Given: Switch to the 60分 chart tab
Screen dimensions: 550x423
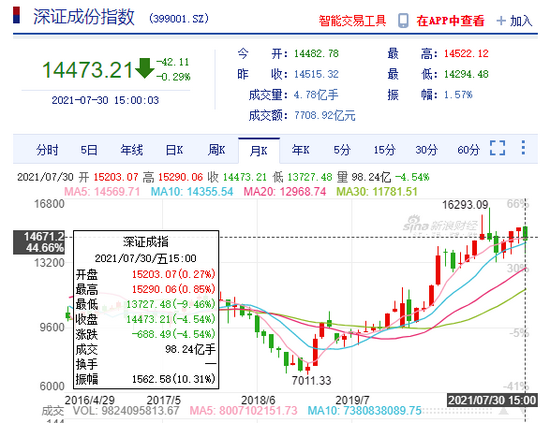Looking at the screenshot, I should tap(468, 150).
